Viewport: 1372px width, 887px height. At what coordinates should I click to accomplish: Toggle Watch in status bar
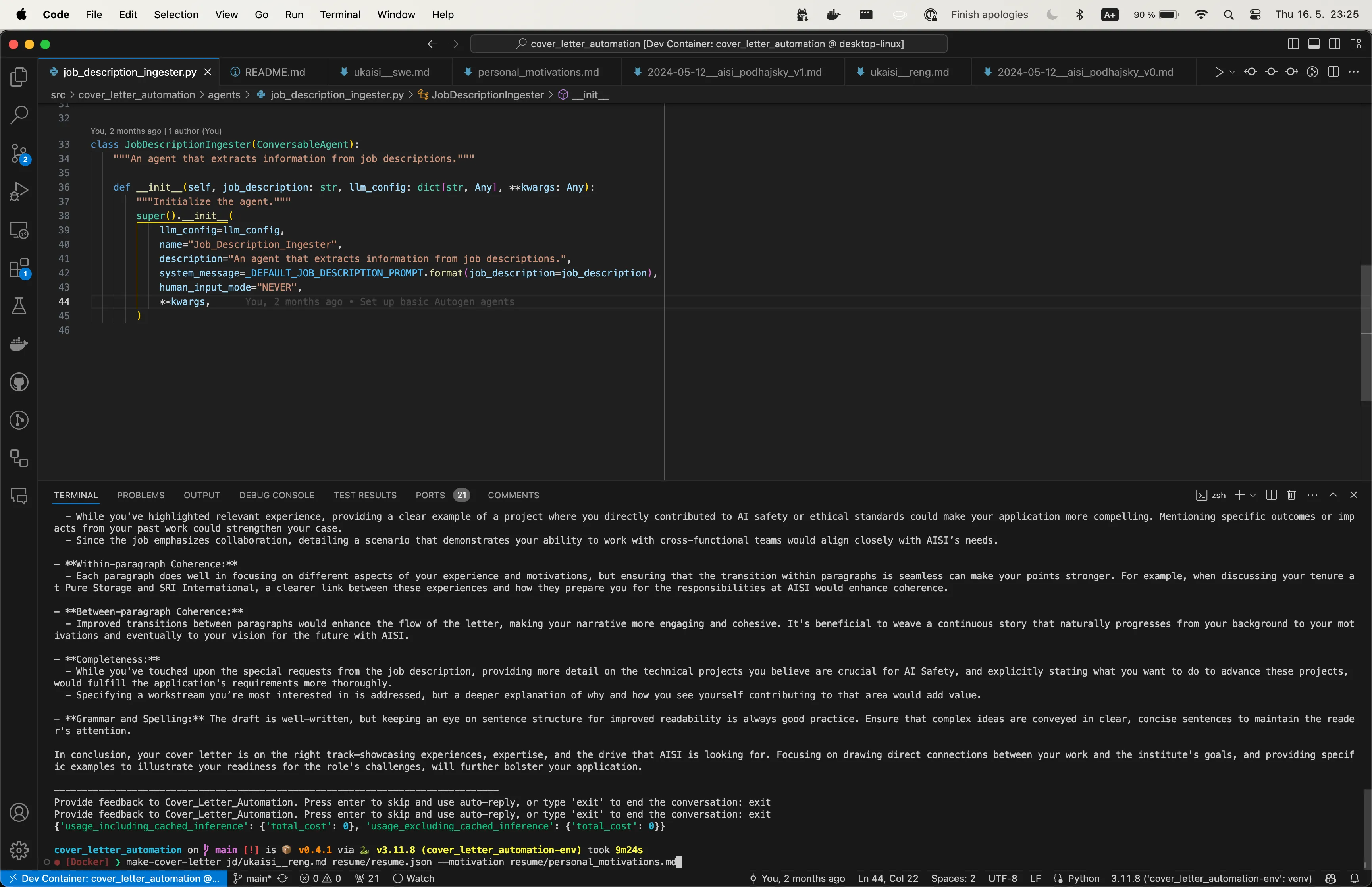coord(413,878)
